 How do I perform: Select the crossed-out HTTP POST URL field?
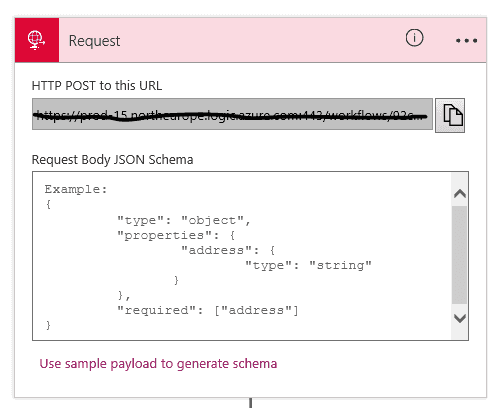pos(232,114)
